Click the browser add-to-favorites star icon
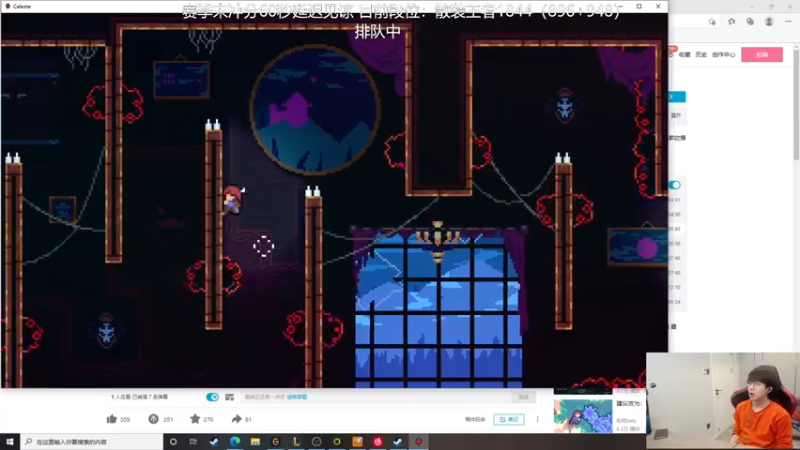This screenshot has width=800, height=450. (712, 21)
